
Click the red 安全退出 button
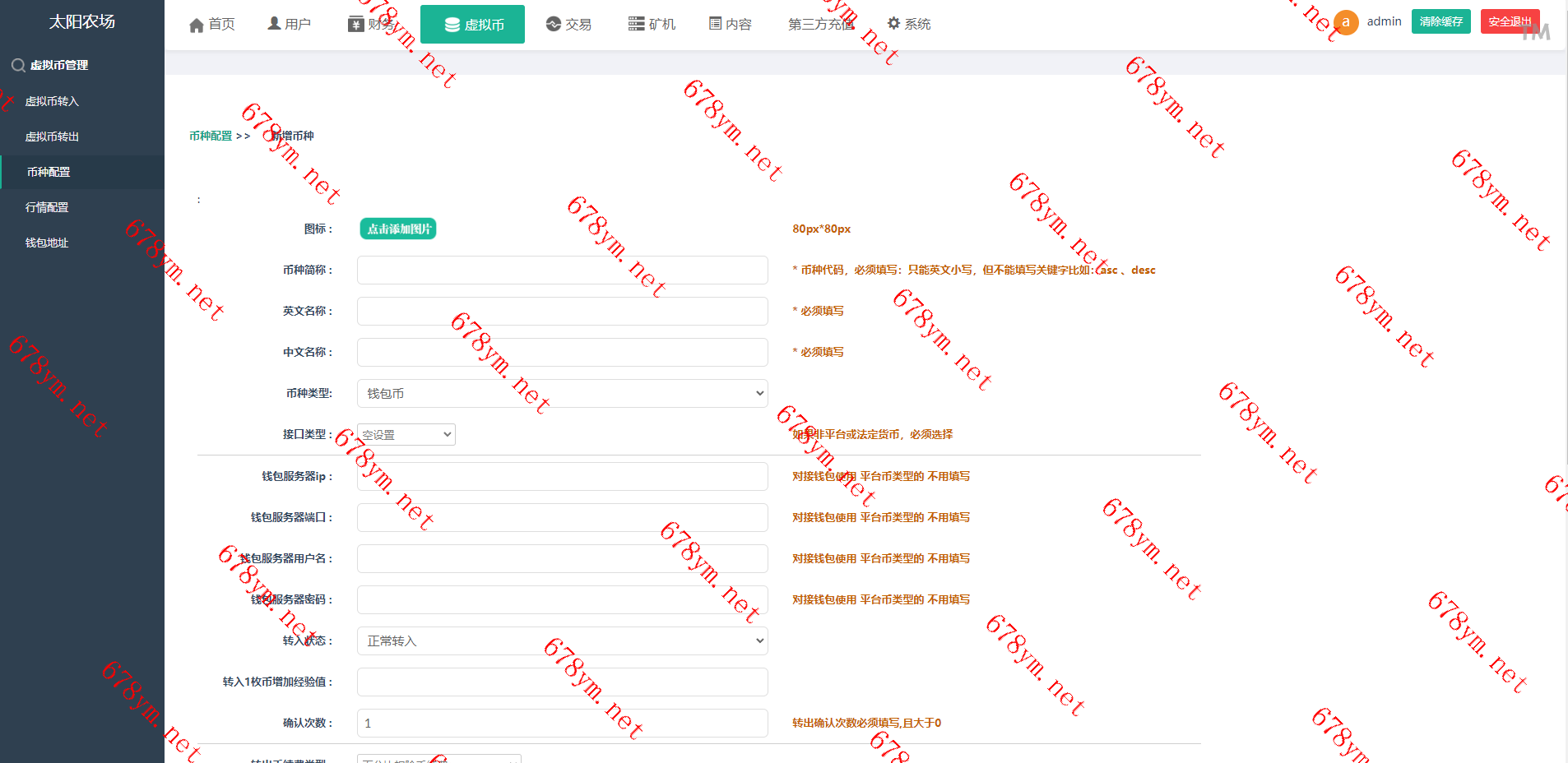(1510, 21)
